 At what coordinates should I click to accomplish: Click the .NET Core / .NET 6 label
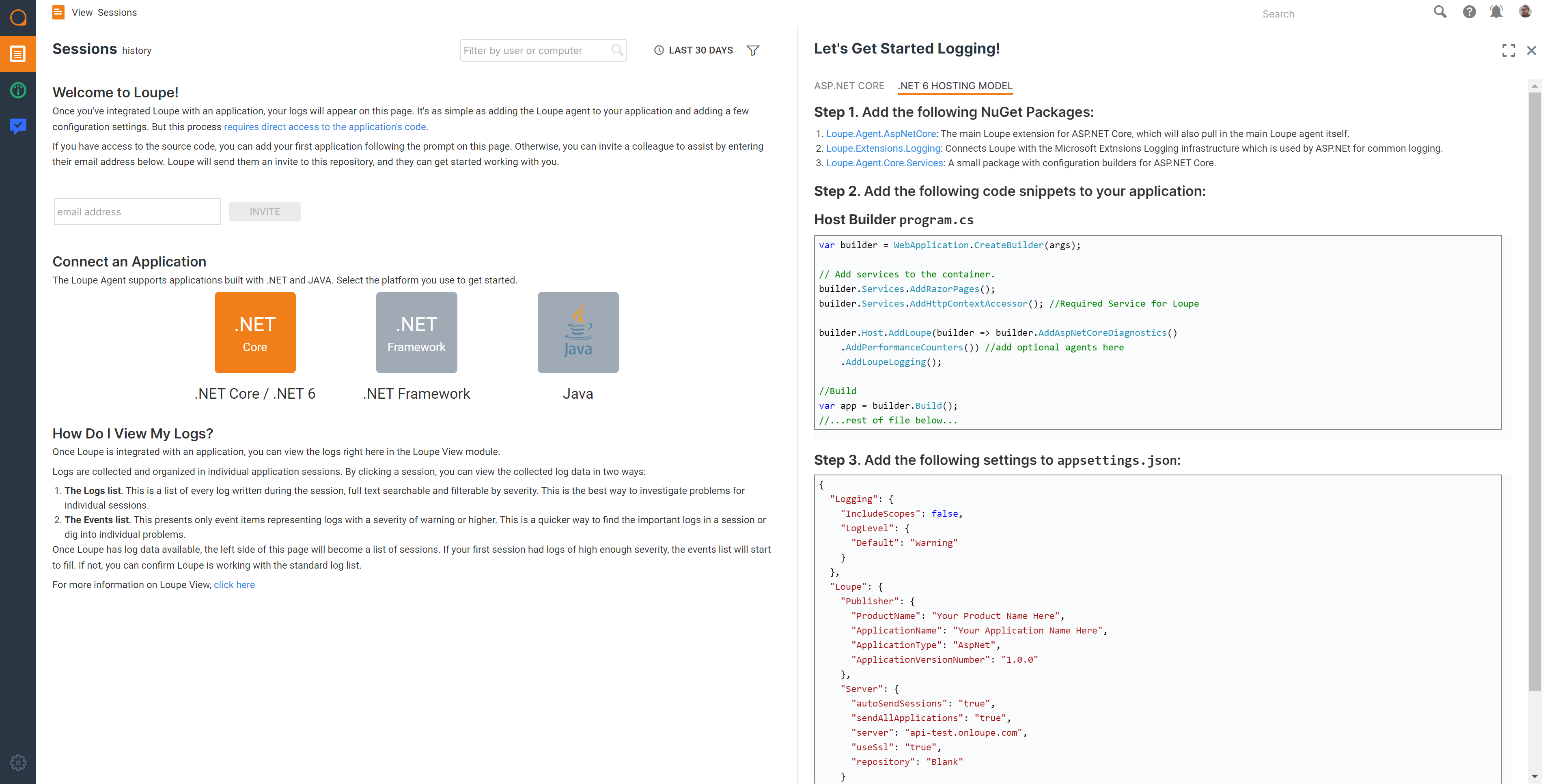pos(254,393)
